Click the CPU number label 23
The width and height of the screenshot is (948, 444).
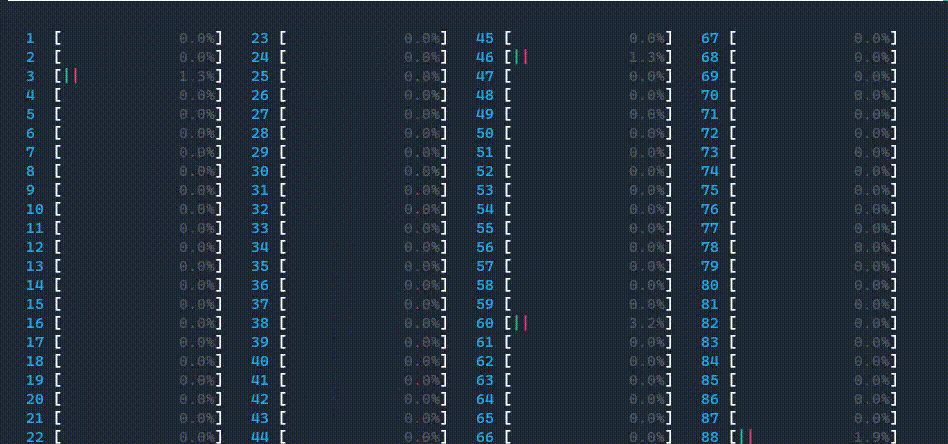[260, 38]
